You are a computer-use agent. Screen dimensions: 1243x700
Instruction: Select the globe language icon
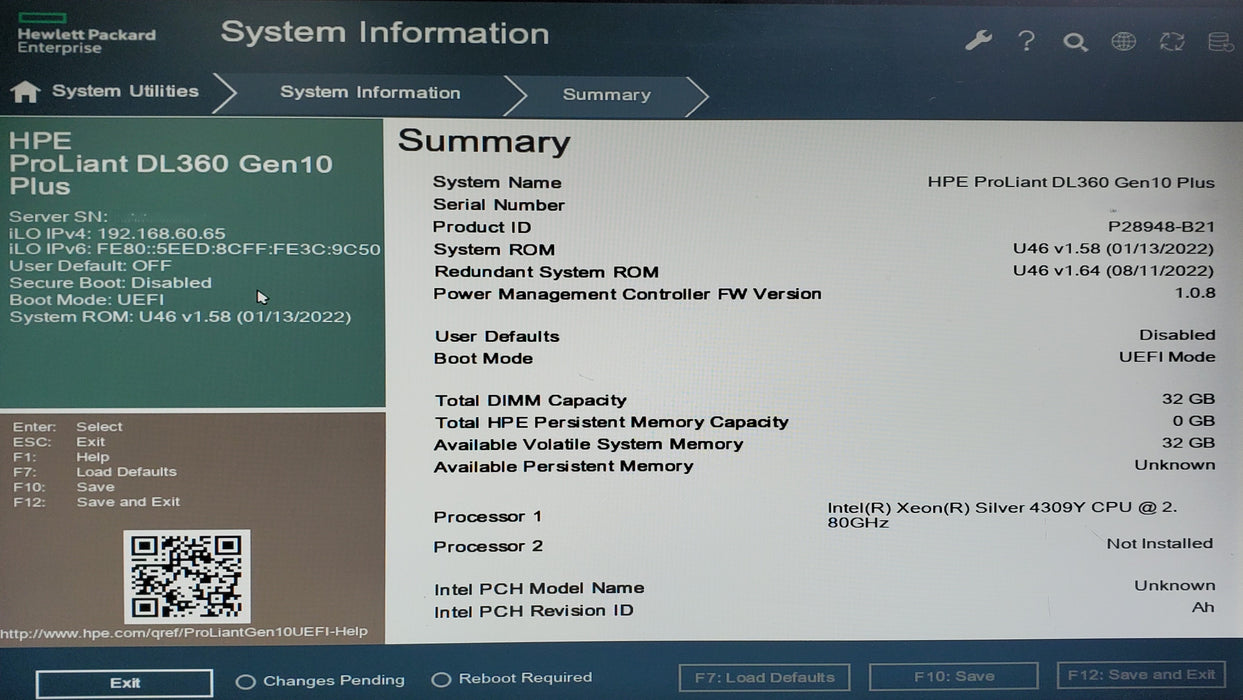click(x=1124, y=42)
